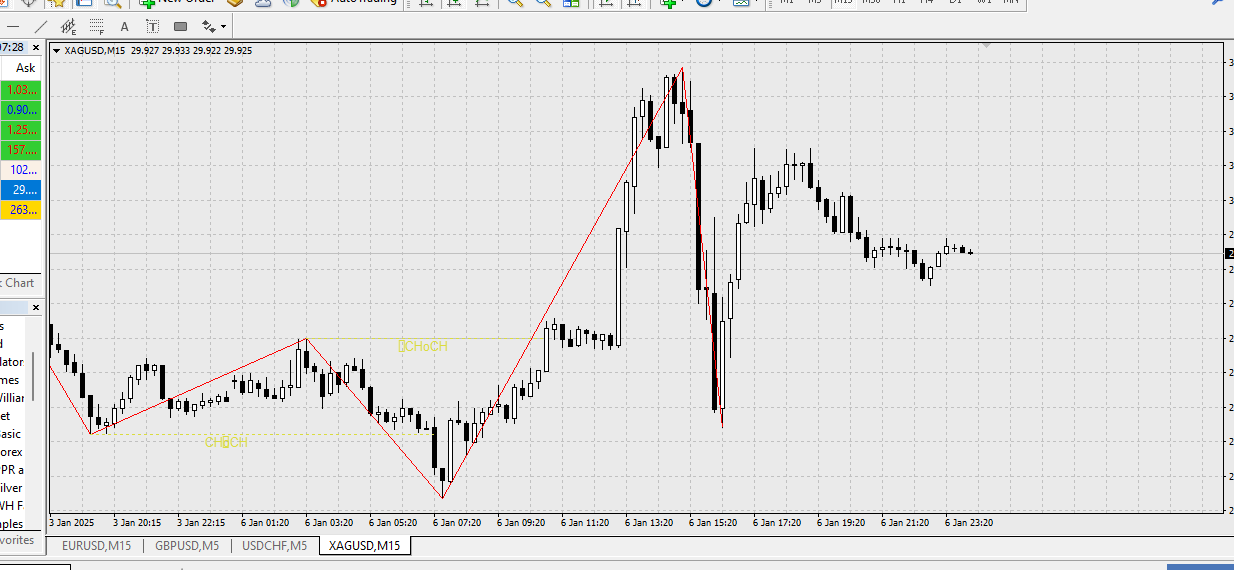Viewport: 1234px width, 570px height.
Task: Click the '6 Jan 13:20' time axis label
Action: pyautogui.click(x=649, y=522)
